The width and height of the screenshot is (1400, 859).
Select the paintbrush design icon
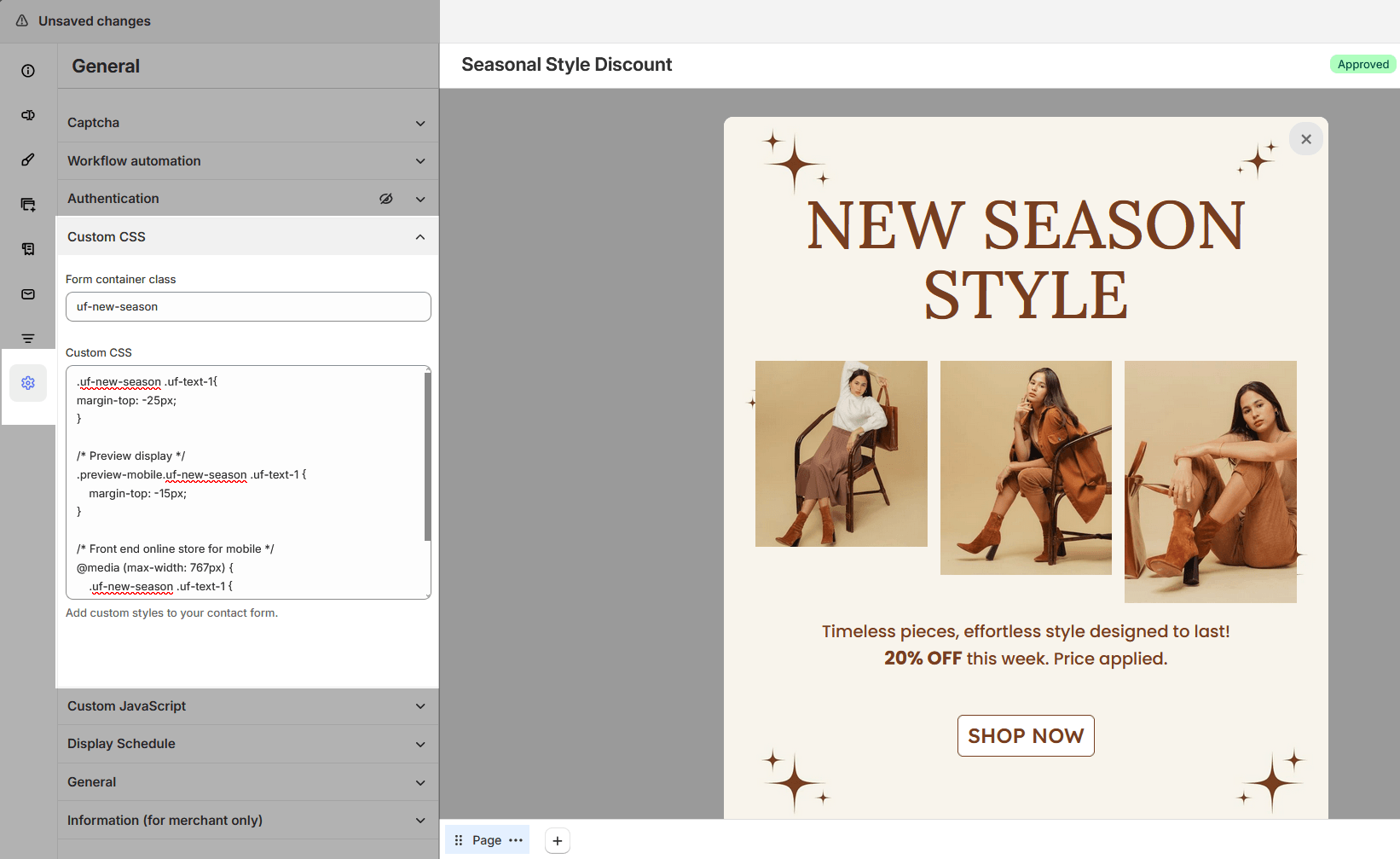(28, 160)
